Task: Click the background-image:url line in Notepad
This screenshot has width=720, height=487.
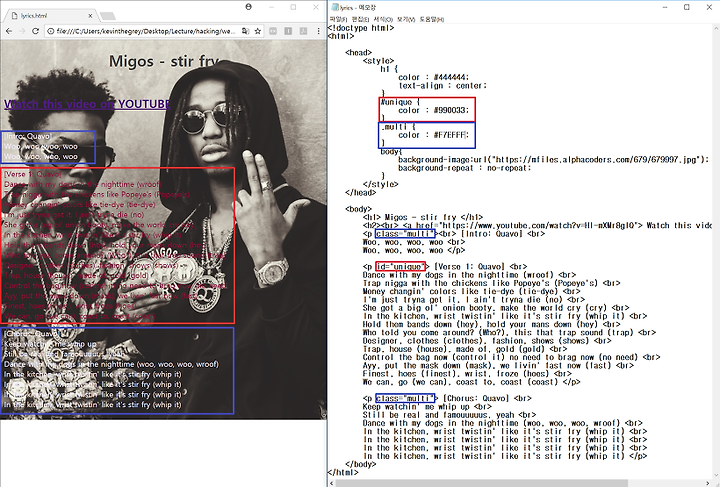Action: [553, 160]
